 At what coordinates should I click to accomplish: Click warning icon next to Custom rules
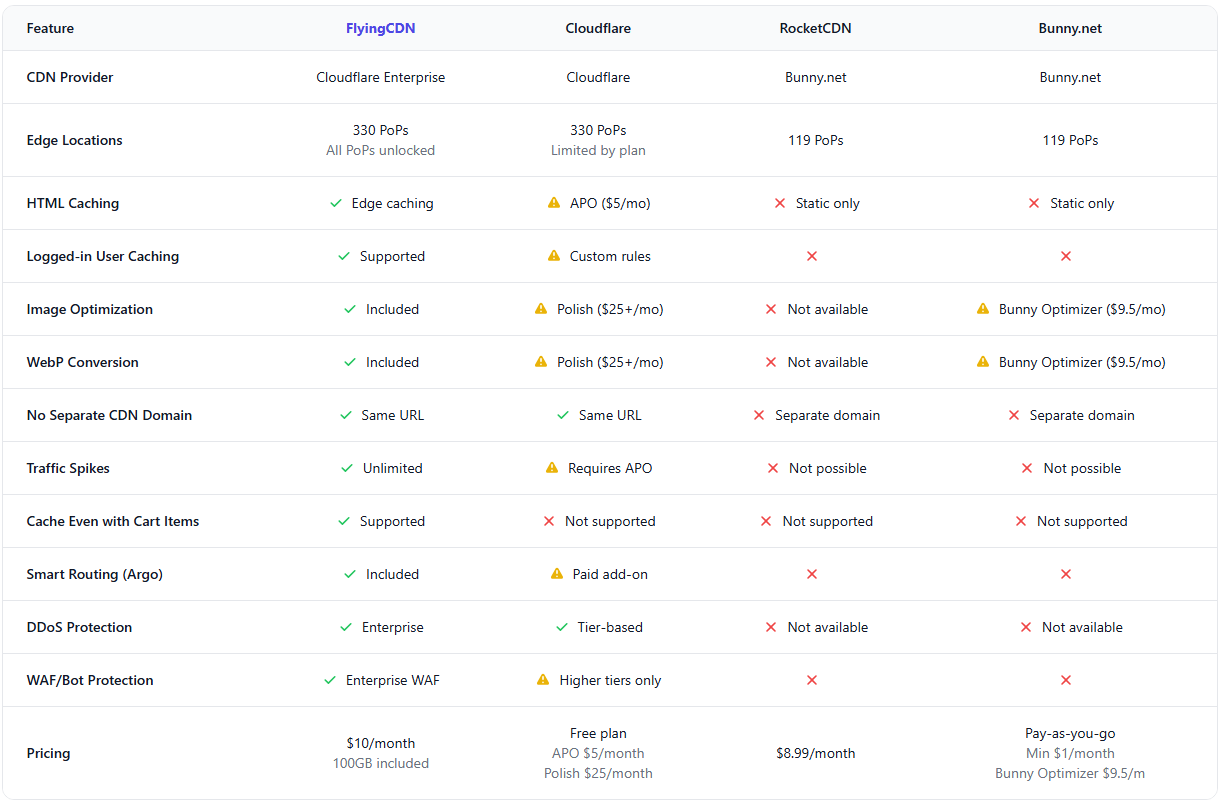(554, 256)
